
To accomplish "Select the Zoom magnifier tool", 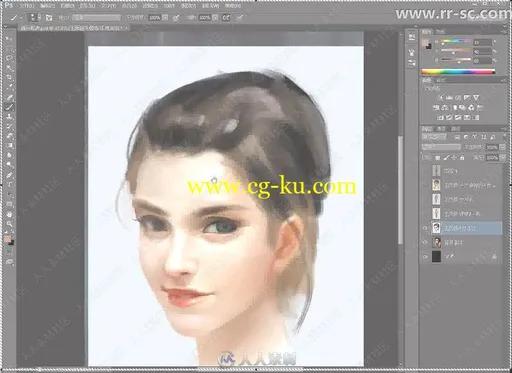I will (9, 224).
